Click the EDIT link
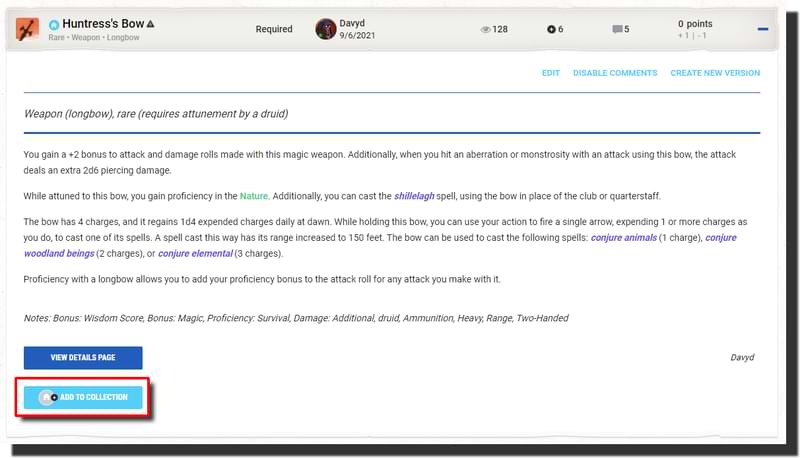The width and height of the screenshot is (800, 458). 551,73
